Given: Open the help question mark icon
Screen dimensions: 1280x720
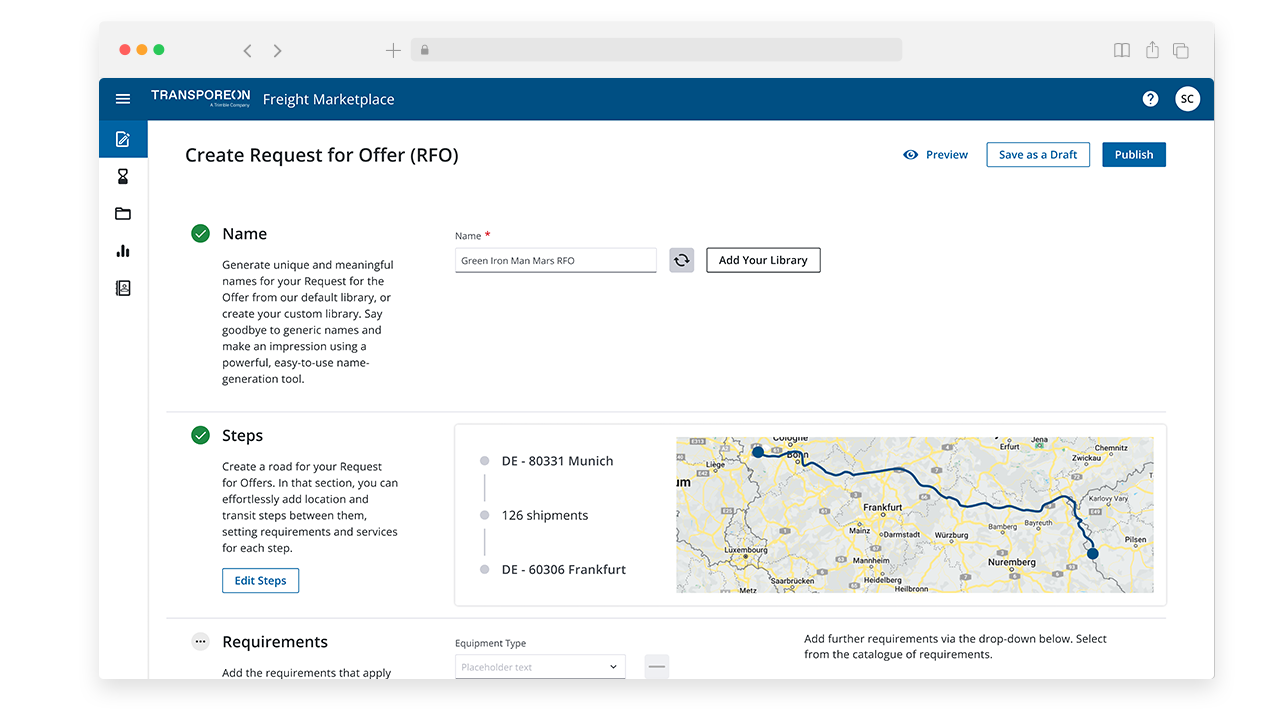Looking at the screenshot, I should (x=1150, y=98).
